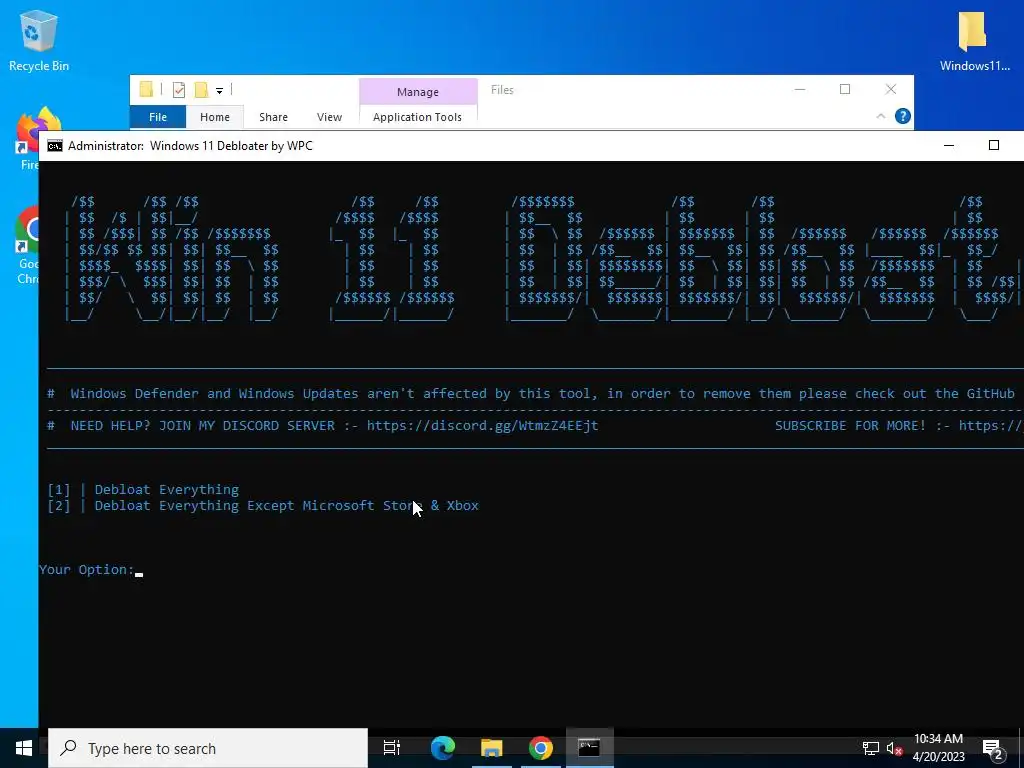1024x768 pixels.
Task: Maximize the Debloater command window
Action: tap(994, 145)
